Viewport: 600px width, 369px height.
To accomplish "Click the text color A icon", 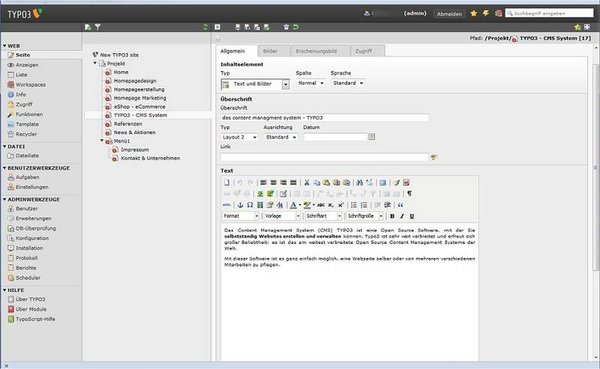I will tap(293, 205).
